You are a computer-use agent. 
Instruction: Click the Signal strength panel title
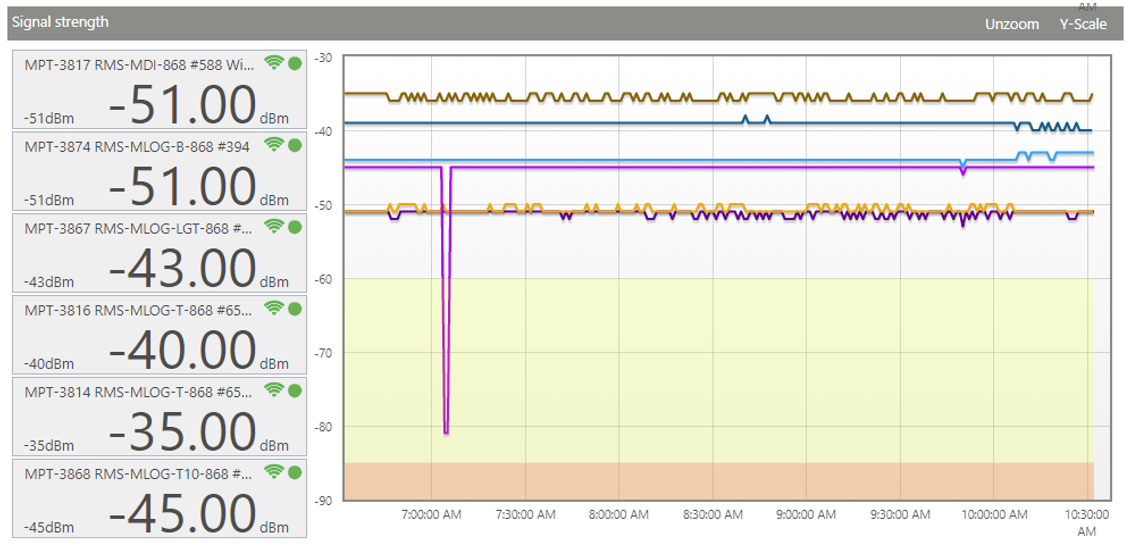pyautogui.click(x=60, y=22)
